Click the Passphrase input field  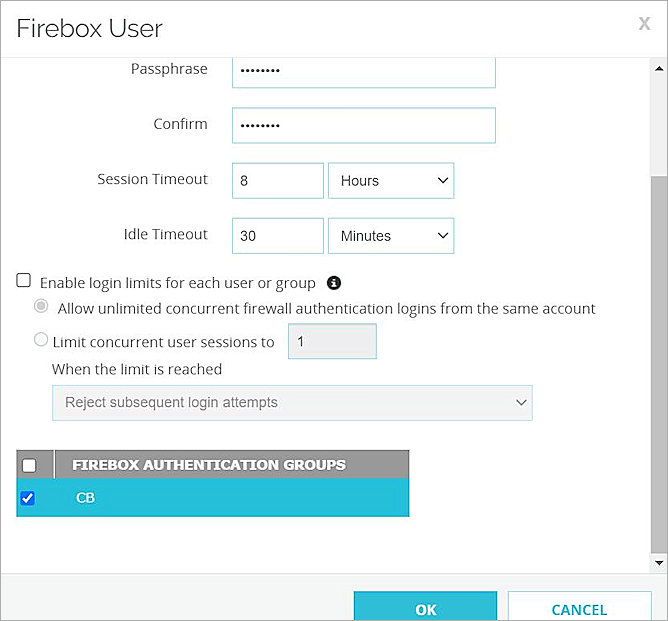(363, 71)
